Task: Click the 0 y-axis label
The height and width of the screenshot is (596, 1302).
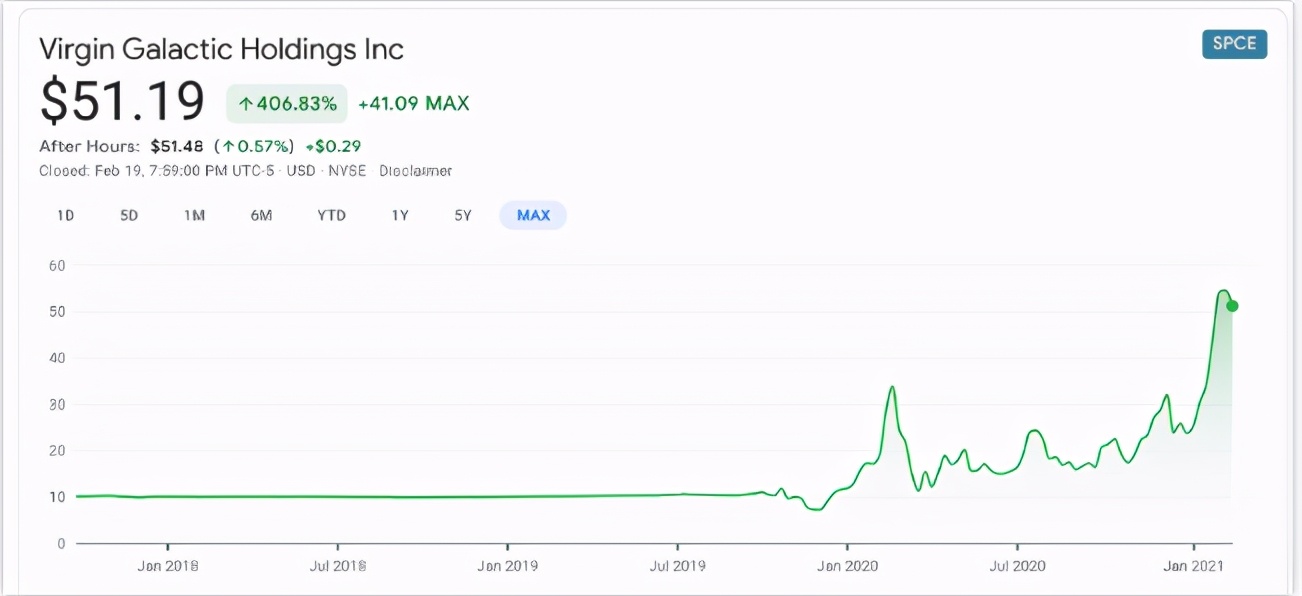Action: 61,544
